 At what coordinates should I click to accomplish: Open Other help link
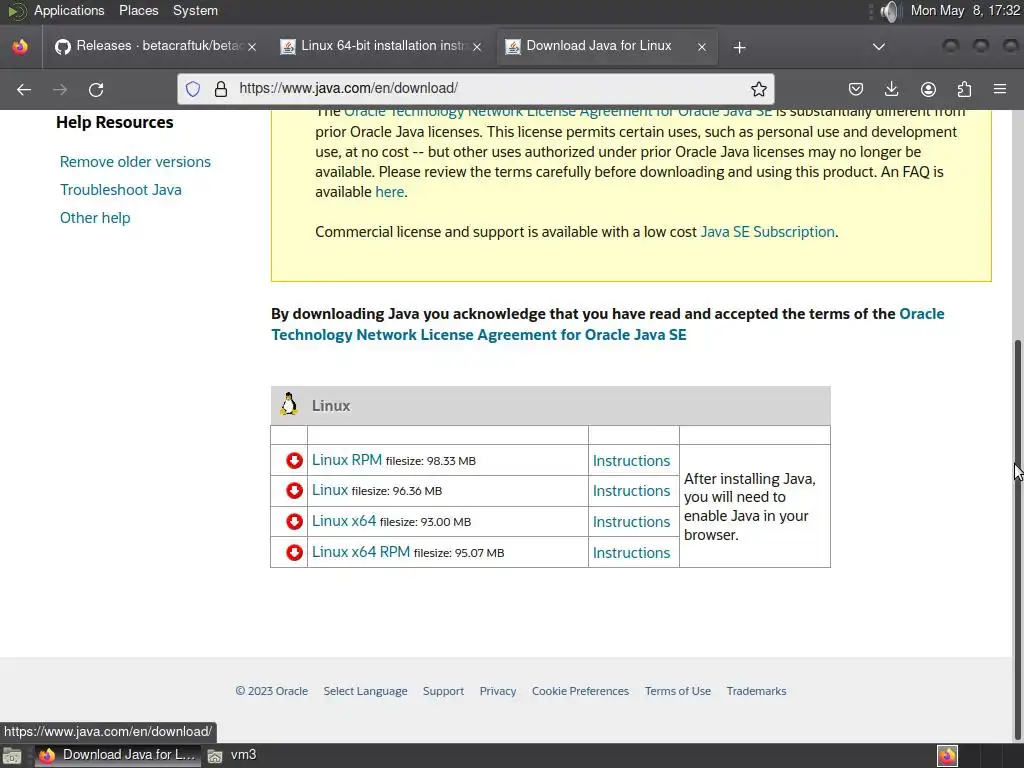click(x=95, y=218)
